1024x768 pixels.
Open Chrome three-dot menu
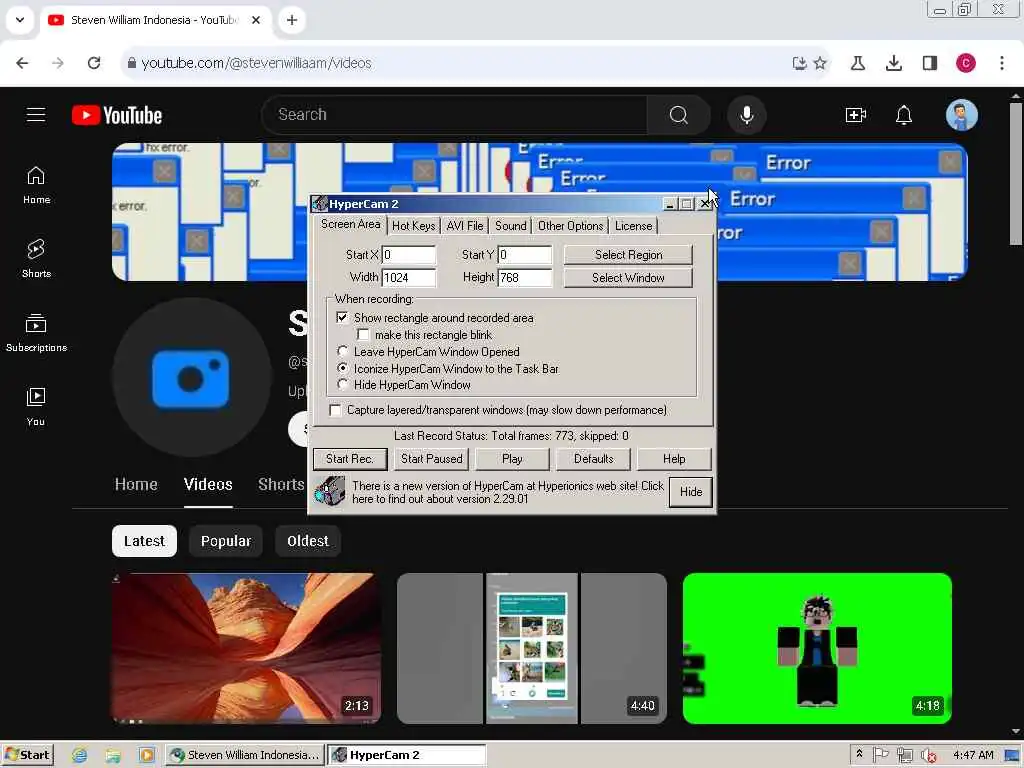click(1002, 63)
